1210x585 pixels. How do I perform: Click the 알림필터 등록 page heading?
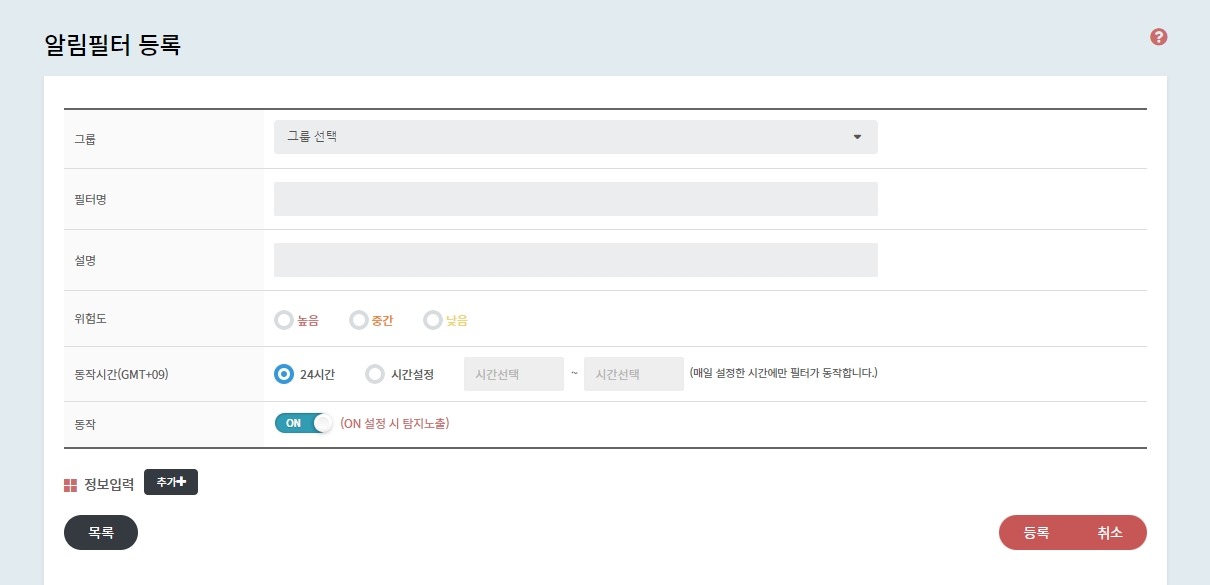pos(112,45)
